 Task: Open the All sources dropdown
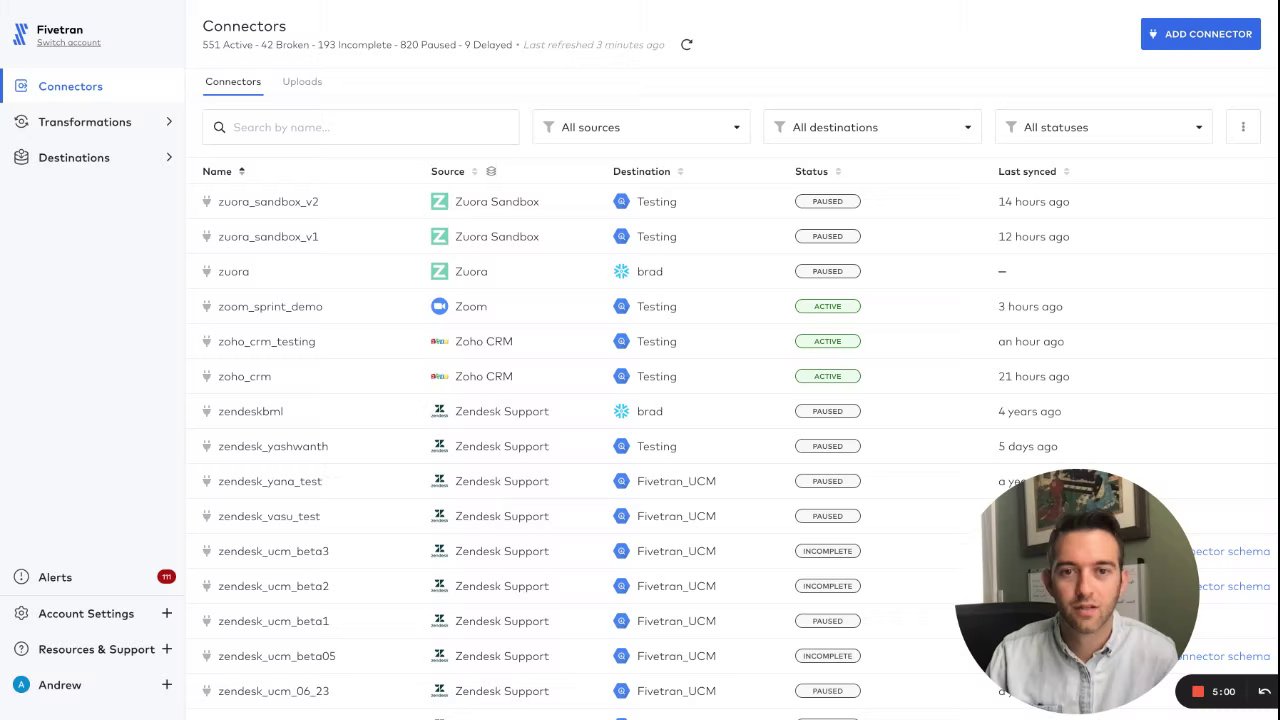coord(641,127)
